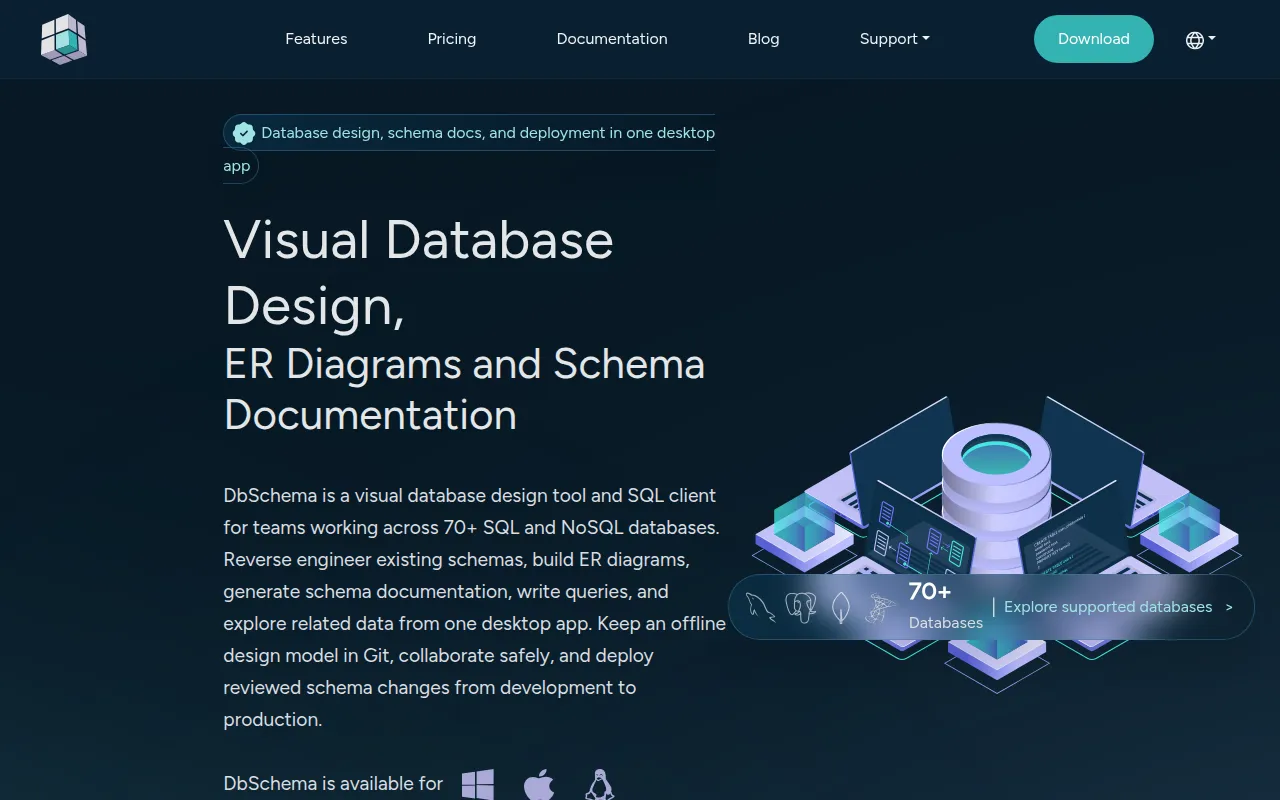Screen dimensions: 1280x800
Task: Open the globe language selector
Action: pyautogui.click(x=1200, y=40)
